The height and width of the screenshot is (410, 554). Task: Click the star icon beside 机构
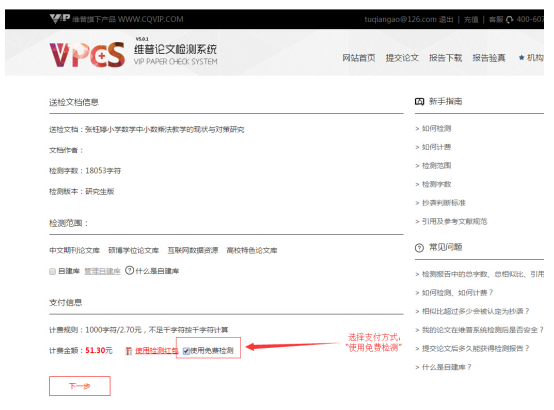[x=521, y=58]
